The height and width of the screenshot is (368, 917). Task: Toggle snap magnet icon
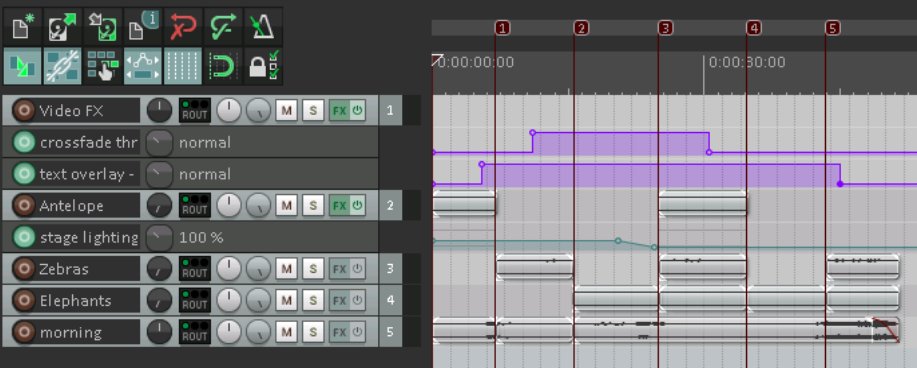coord(223,66)
